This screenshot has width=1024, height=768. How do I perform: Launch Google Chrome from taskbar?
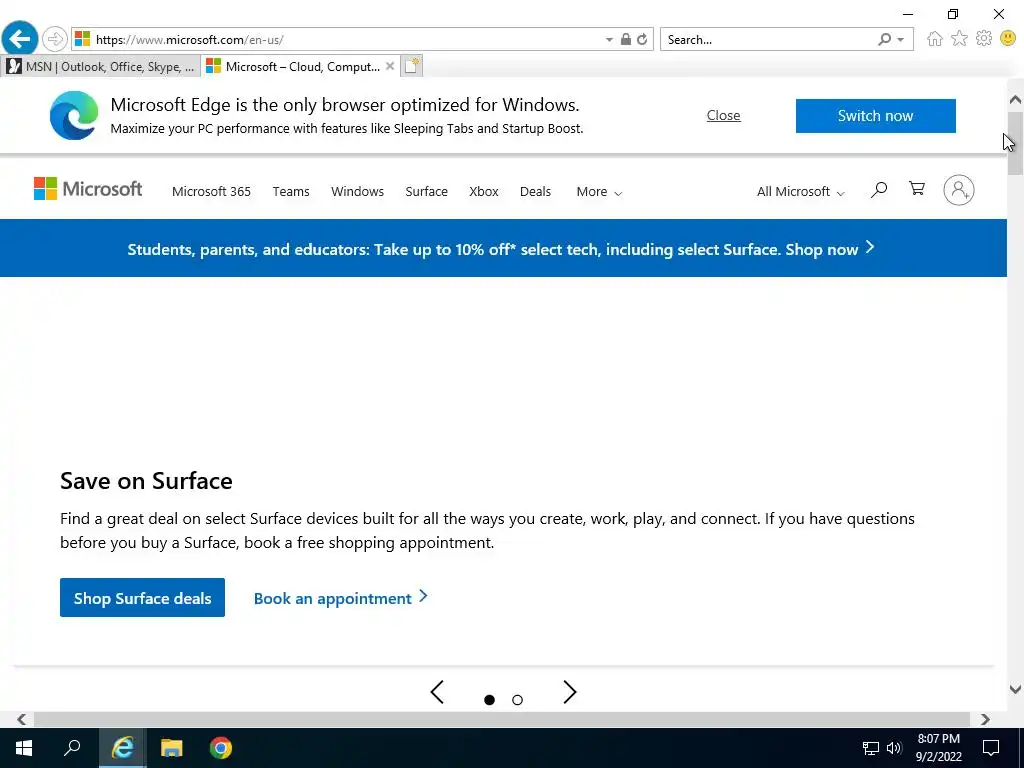click(x=221, y=748)
